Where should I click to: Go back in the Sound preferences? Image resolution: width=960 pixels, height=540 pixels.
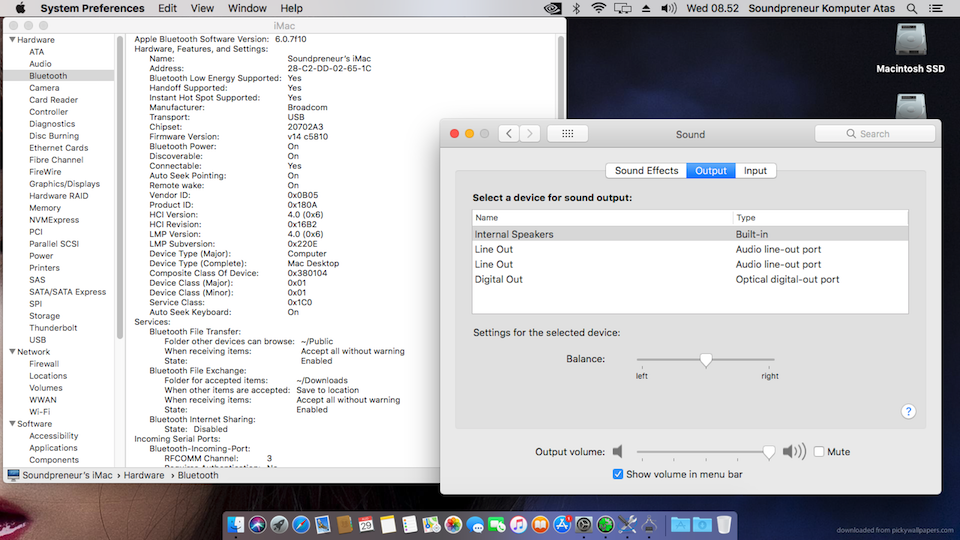click(x=509, y=133)
